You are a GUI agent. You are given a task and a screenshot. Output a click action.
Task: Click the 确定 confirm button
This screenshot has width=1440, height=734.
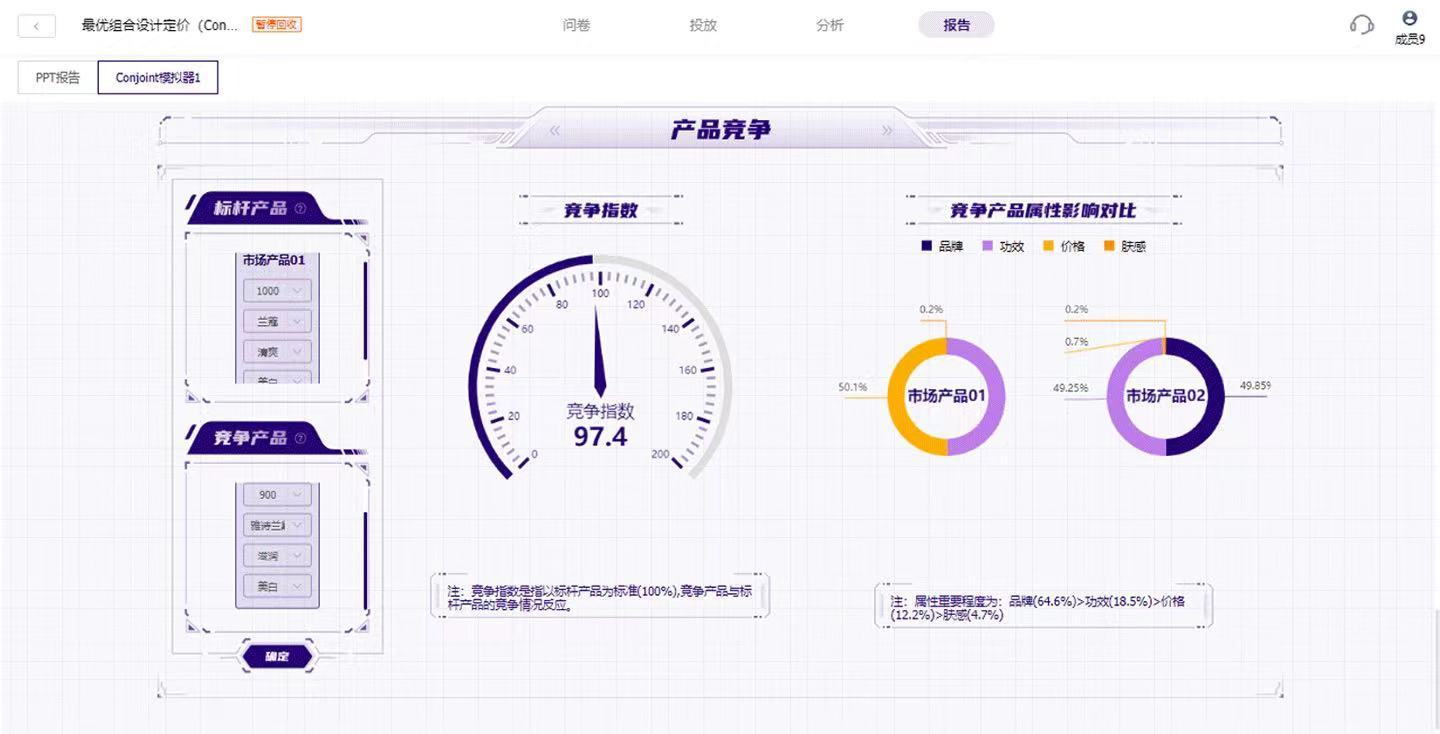(x=278, y=657)
